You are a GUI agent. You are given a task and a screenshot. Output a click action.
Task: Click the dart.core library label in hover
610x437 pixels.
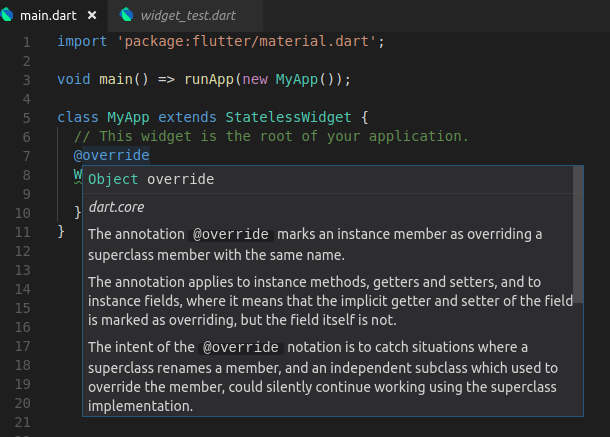pyautogui.click(x=116, y=207)
